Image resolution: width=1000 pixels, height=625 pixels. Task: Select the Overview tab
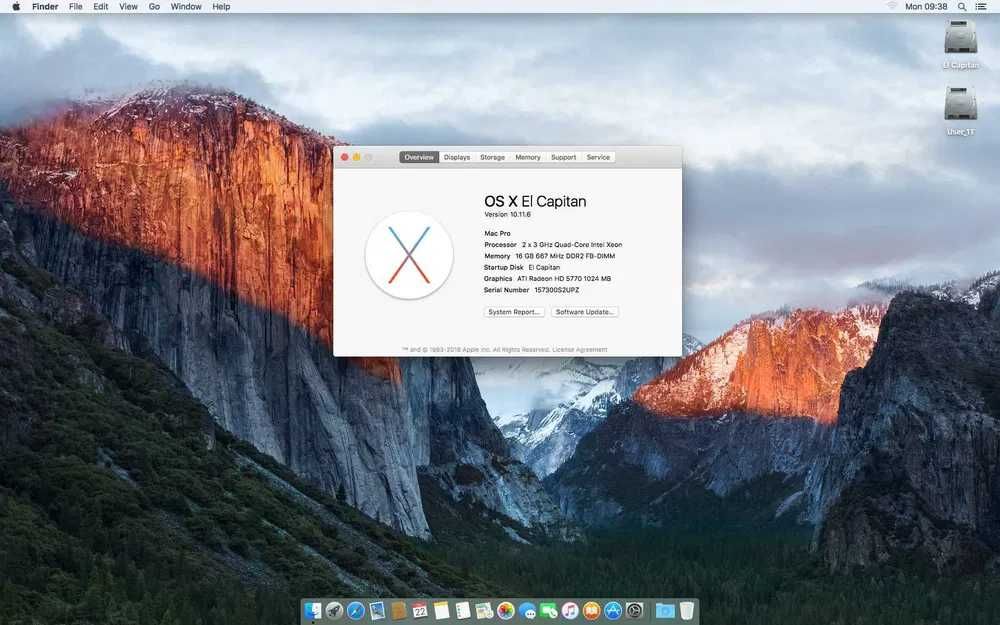[419, 157]
